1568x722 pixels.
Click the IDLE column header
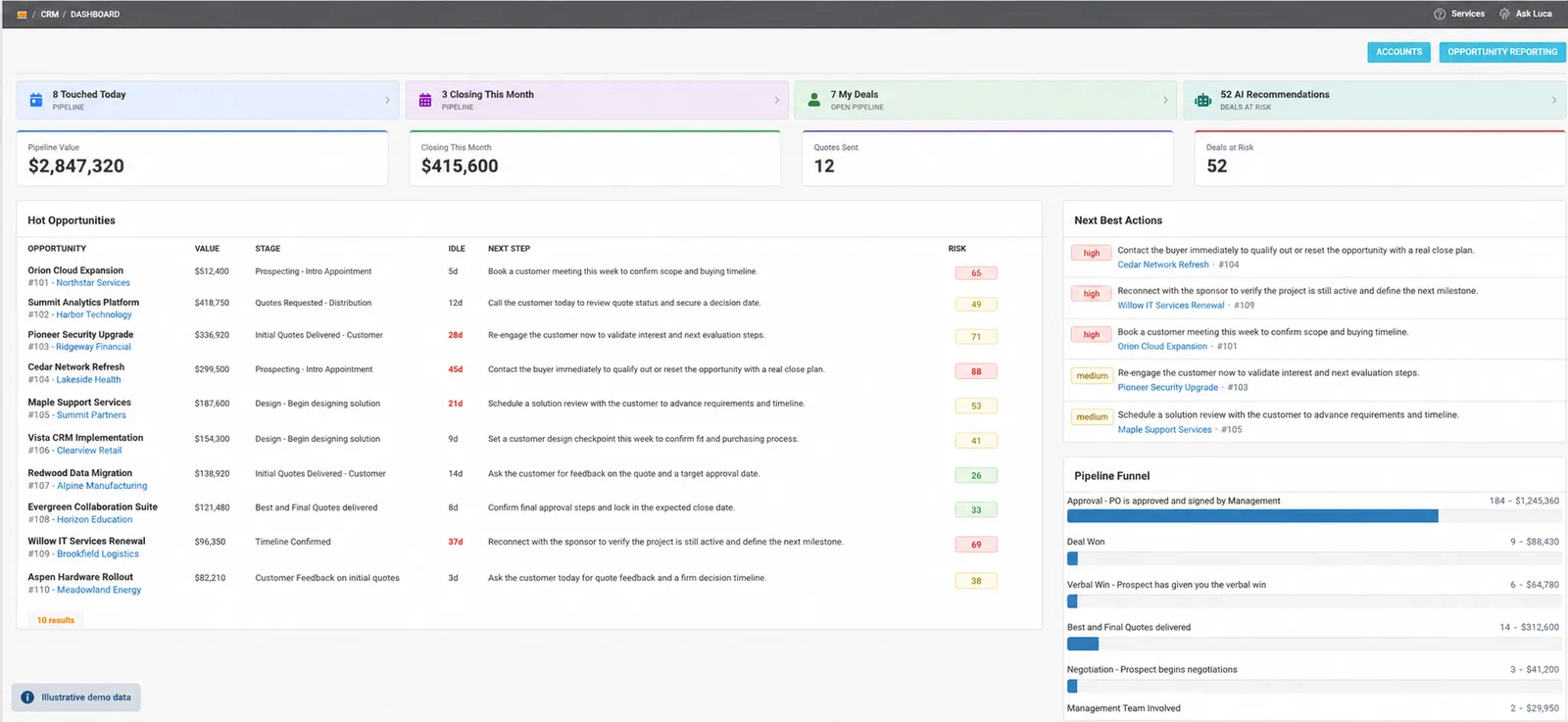pyautogui.click(x=457, y=249)
